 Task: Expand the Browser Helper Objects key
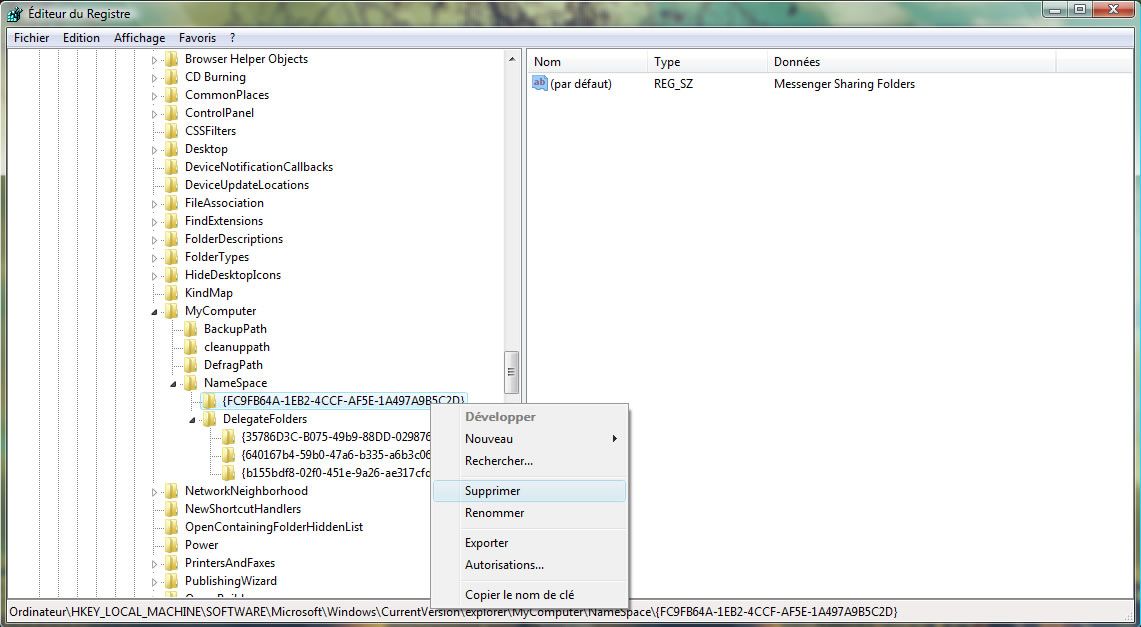(x=154, y=60)
